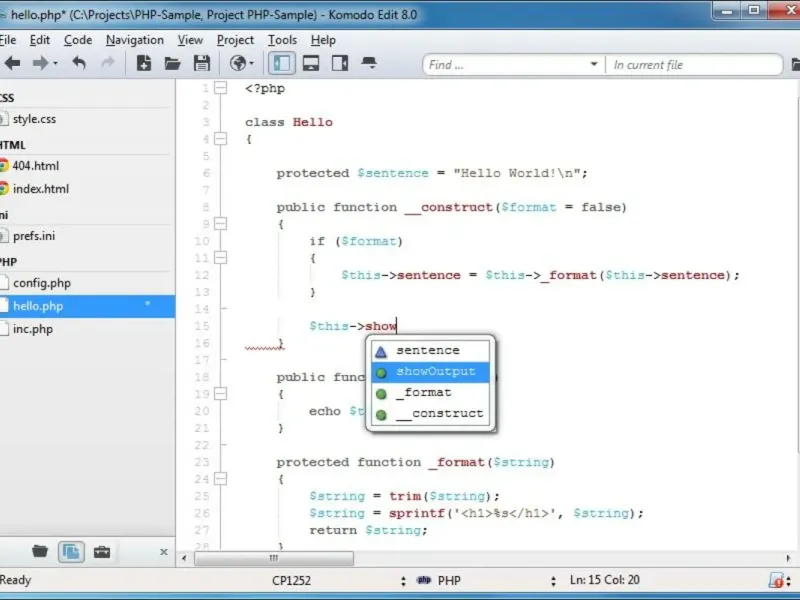Viewport: 800px width, 600px height.
Task: Open the Project menu
Action: 235,40
